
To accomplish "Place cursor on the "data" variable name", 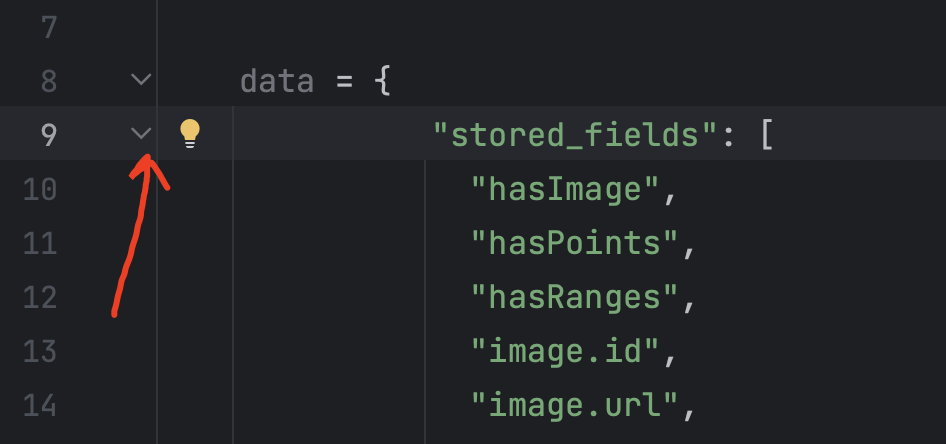I will tap(277, 80).
